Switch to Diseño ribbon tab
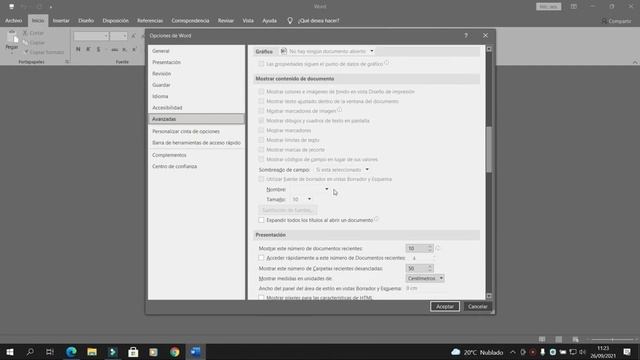 coord(86,20)
